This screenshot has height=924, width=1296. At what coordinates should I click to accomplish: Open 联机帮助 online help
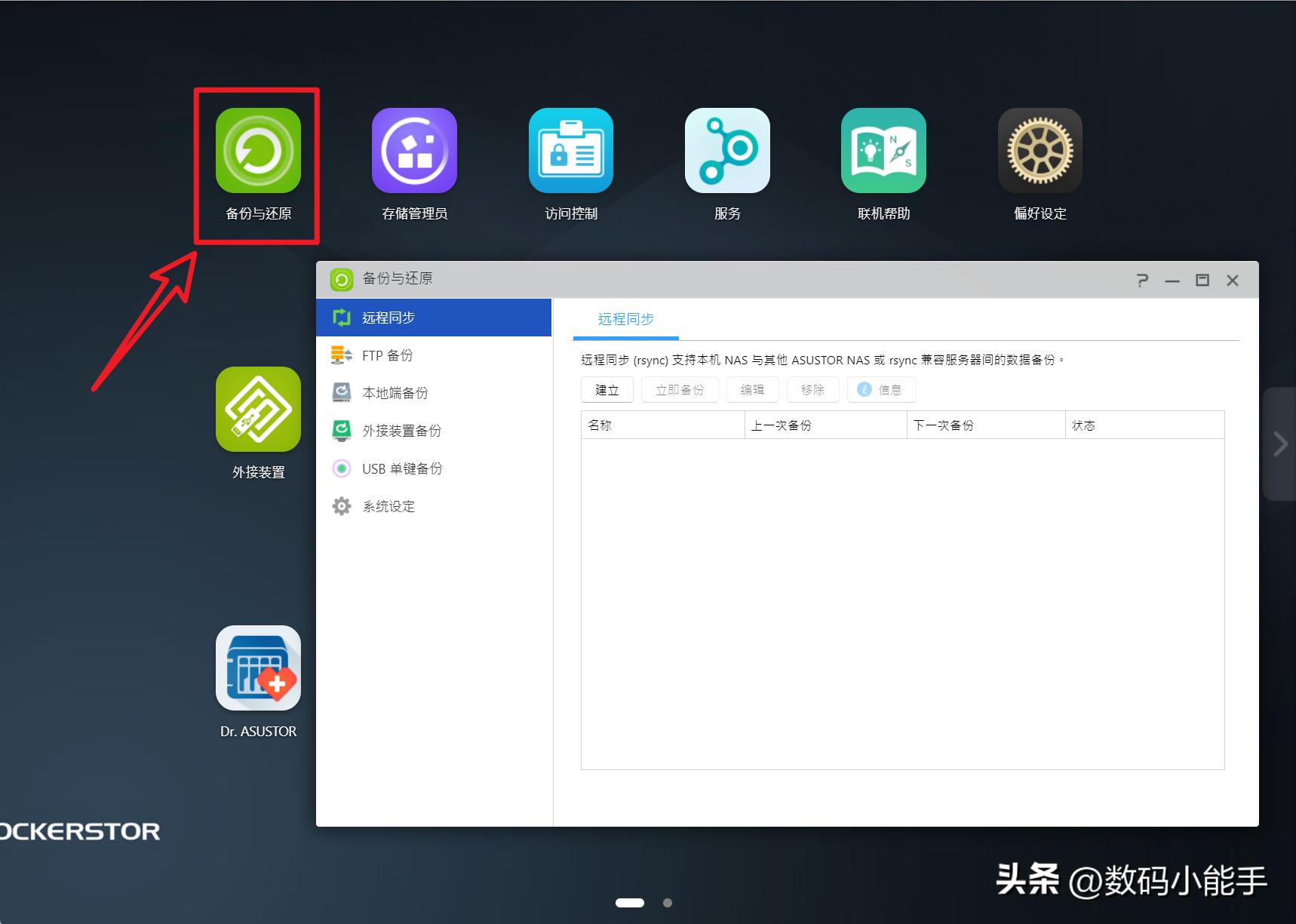[x=883, y=149]
